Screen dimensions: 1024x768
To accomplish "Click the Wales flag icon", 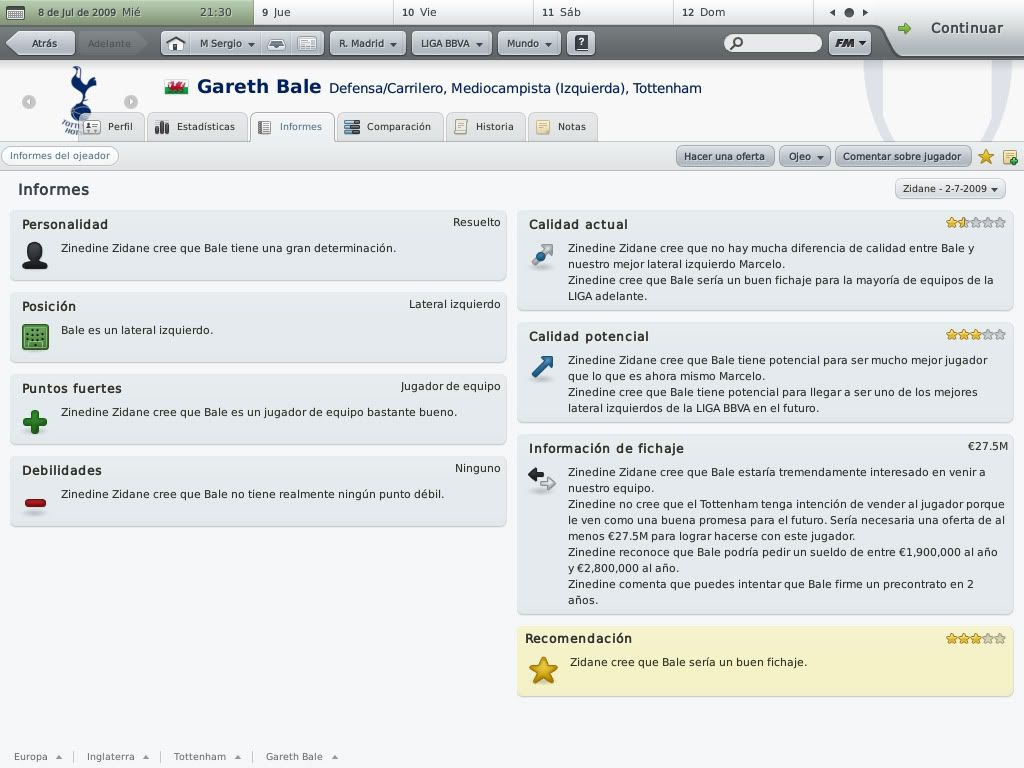I will point(176,88).
